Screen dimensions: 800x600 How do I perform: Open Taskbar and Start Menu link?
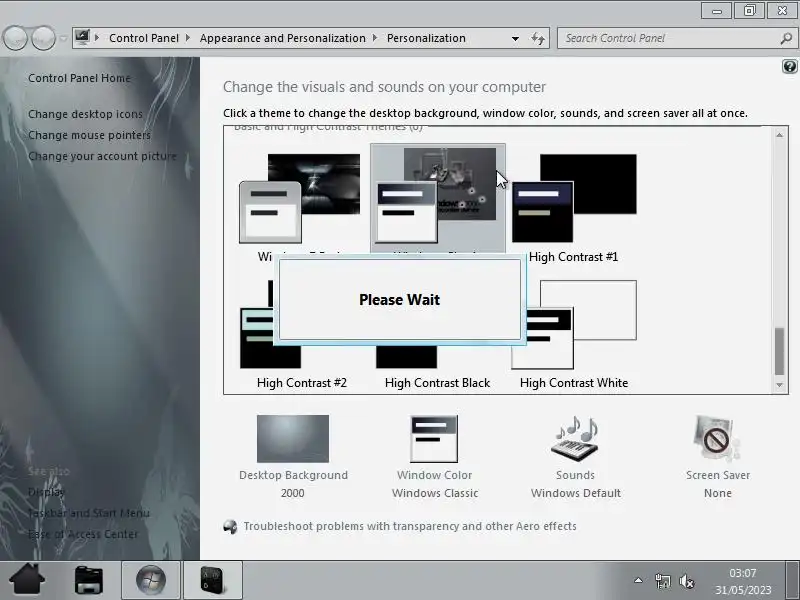(89, 513)
